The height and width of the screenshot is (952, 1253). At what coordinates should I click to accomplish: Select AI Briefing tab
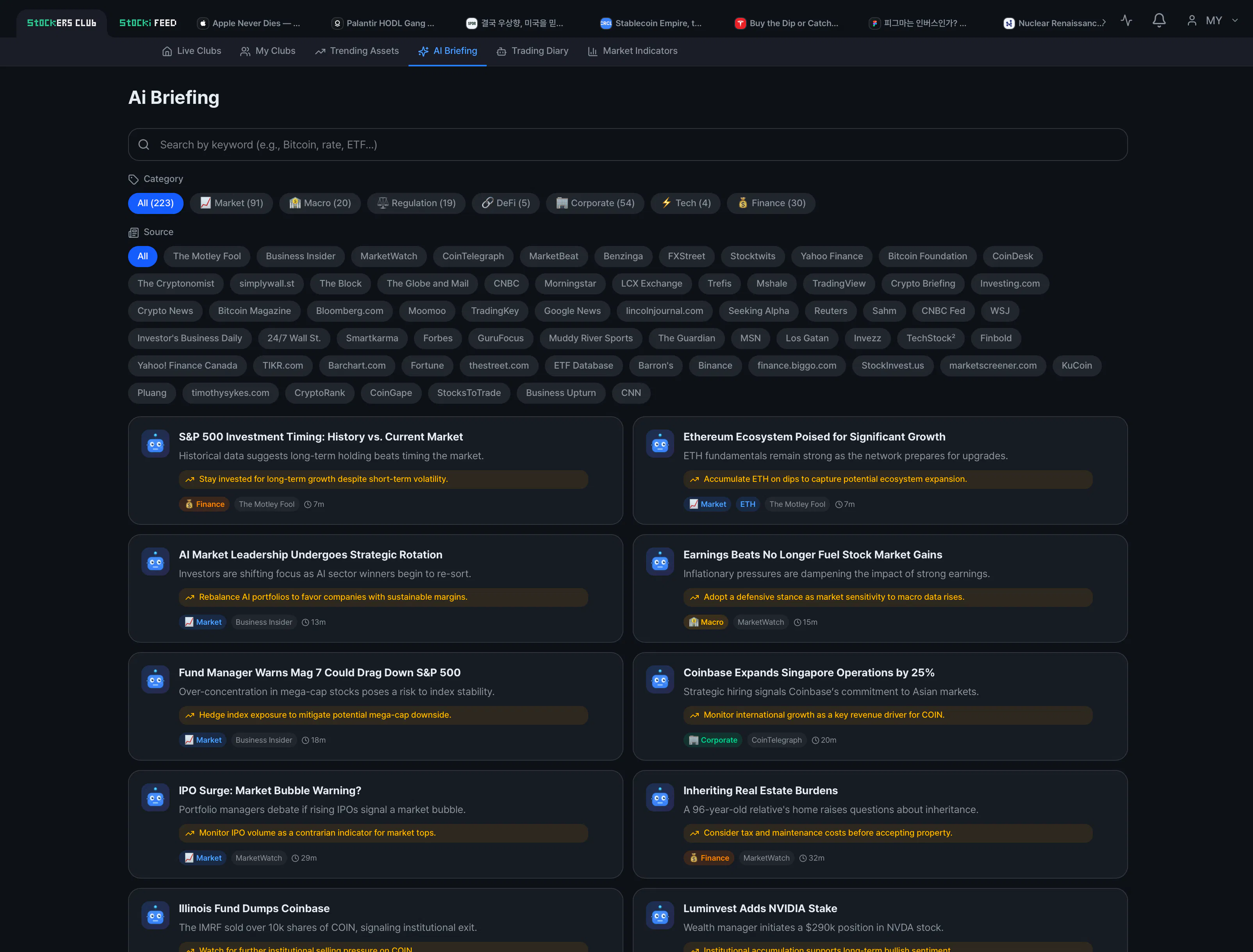[x=448, y=51]
